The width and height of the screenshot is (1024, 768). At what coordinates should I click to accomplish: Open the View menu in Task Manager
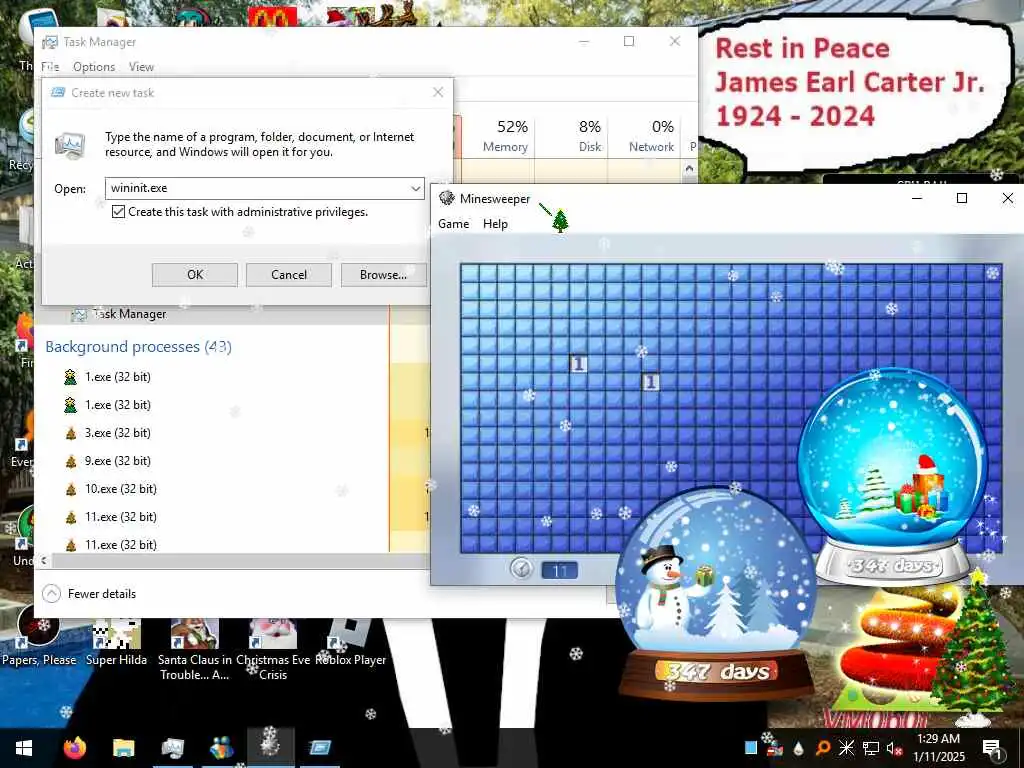[x=141, y=67]
